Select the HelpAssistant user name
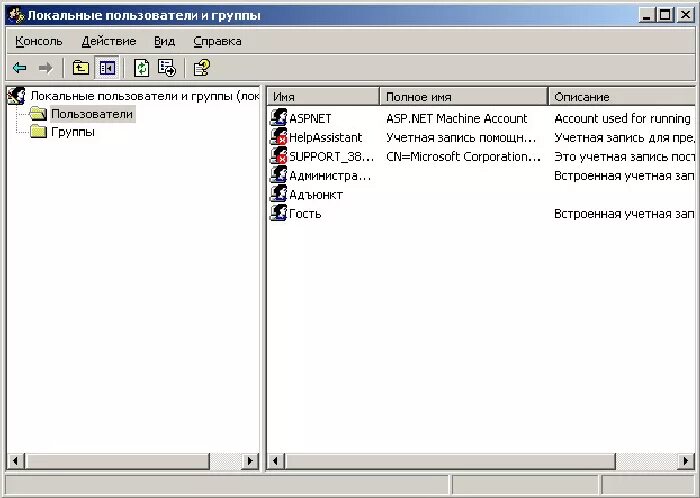Screen dimensions: 700x498 (325, 137)
